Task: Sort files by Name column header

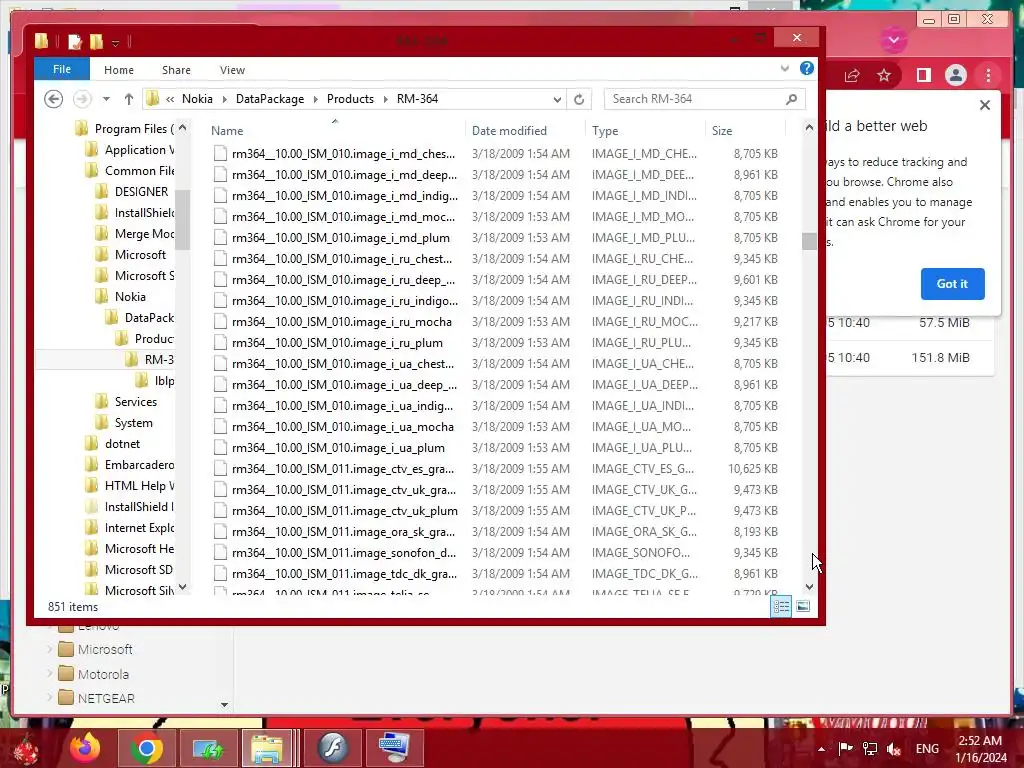Action: pos(227,131)
